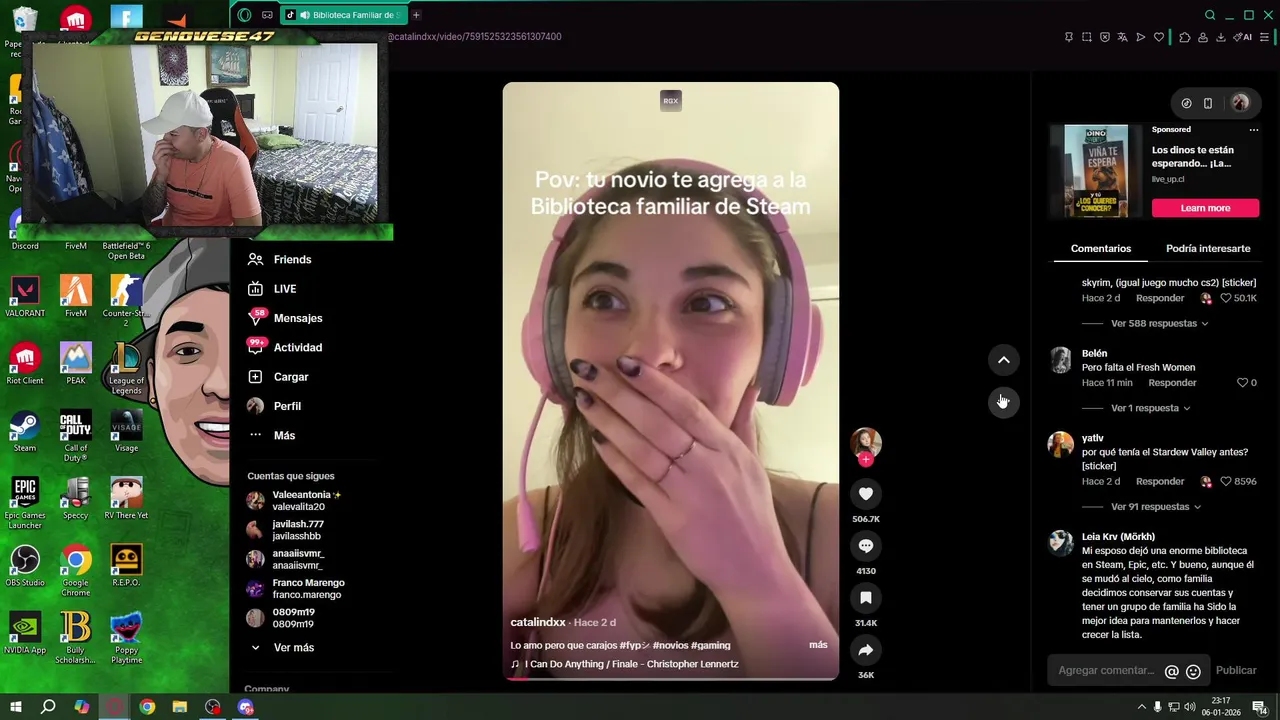1280x720 pixels.
Task: Open a new browser tab with plus
Action: (x=416, y=15)
